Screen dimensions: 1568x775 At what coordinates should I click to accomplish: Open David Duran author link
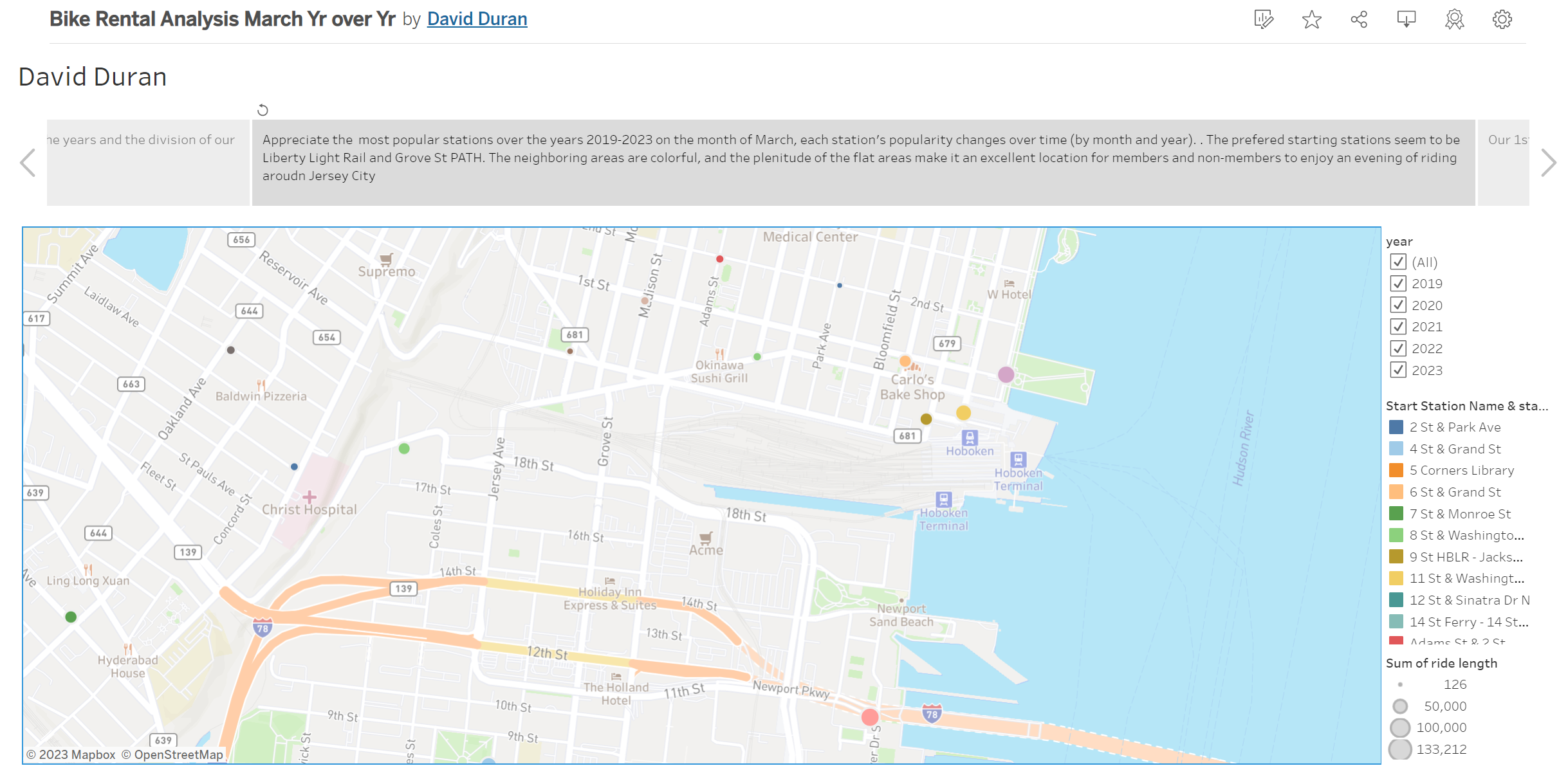477,19
